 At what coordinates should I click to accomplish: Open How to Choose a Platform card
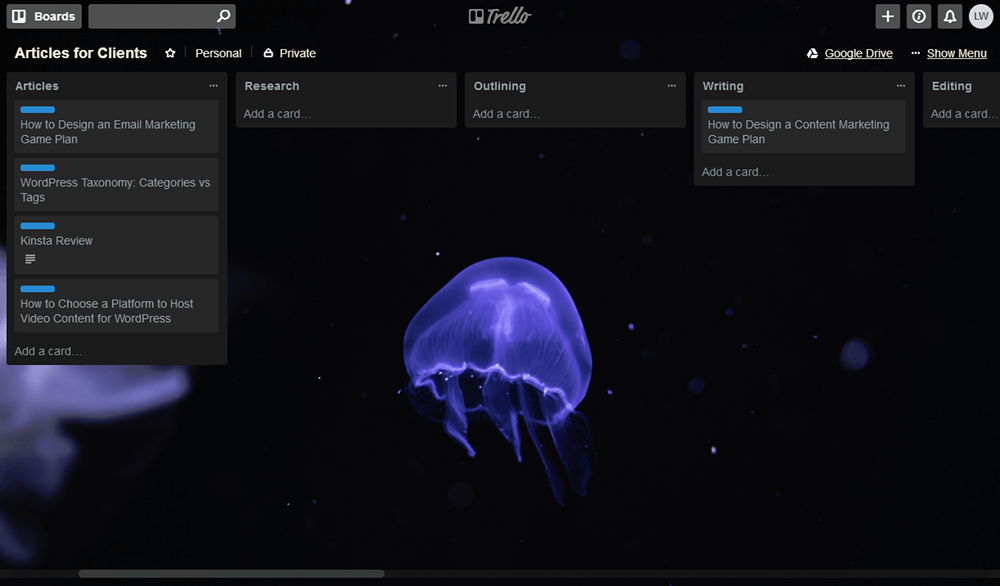(x=116, y=305)
